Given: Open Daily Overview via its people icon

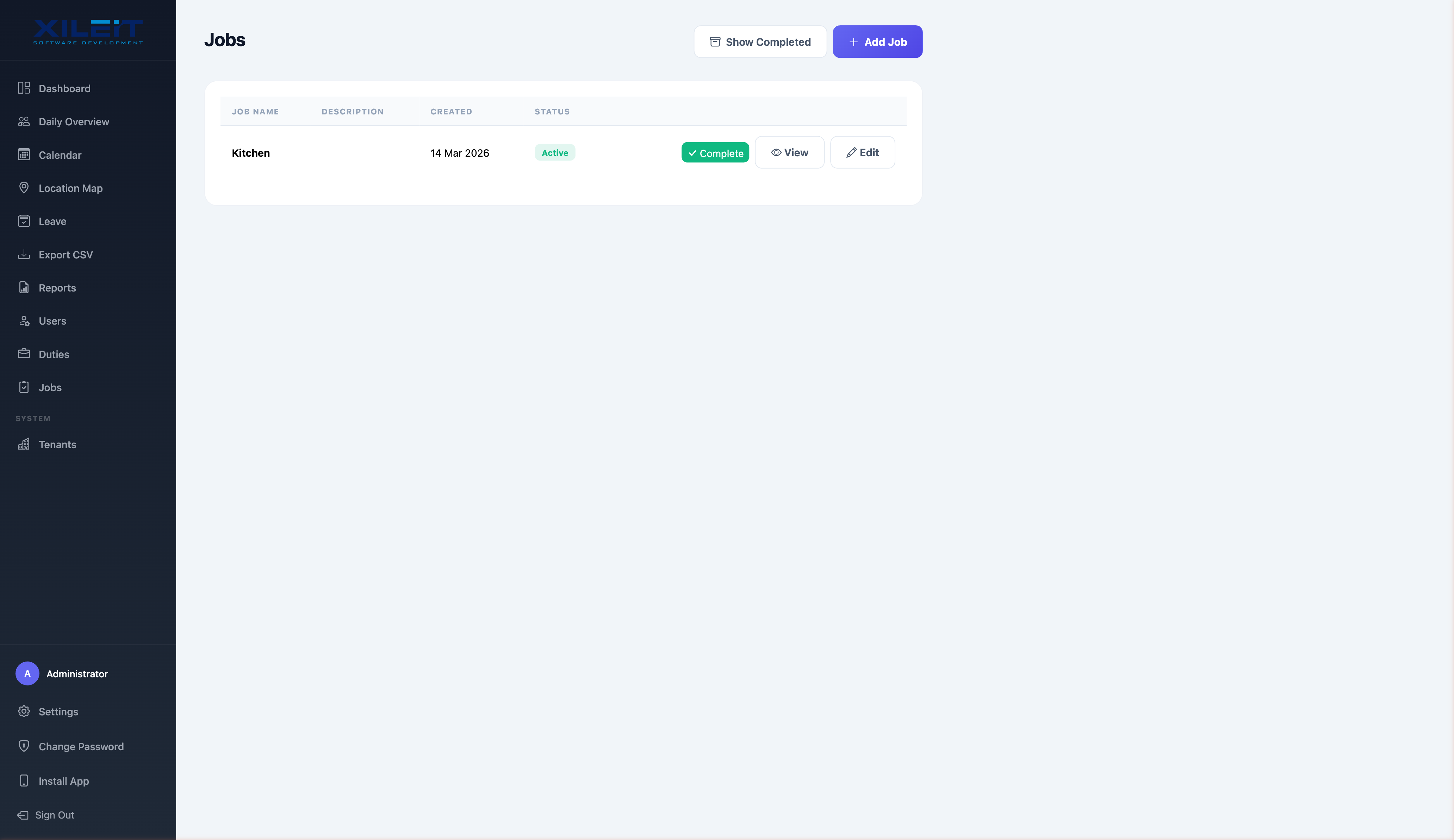Looking at the screenshot, I should [x=24, y=122].
